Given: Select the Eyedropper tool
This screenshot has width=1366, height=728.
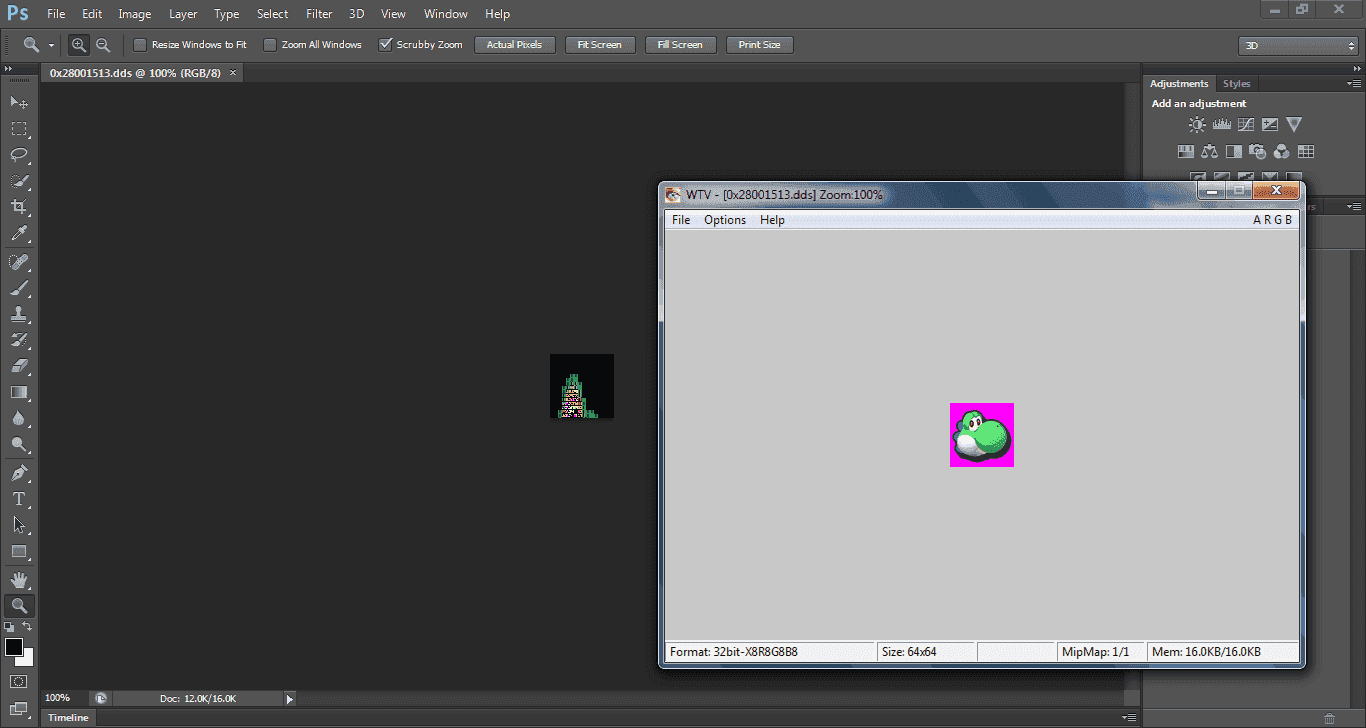Looking at the screenshot, I should pos(19,234).
